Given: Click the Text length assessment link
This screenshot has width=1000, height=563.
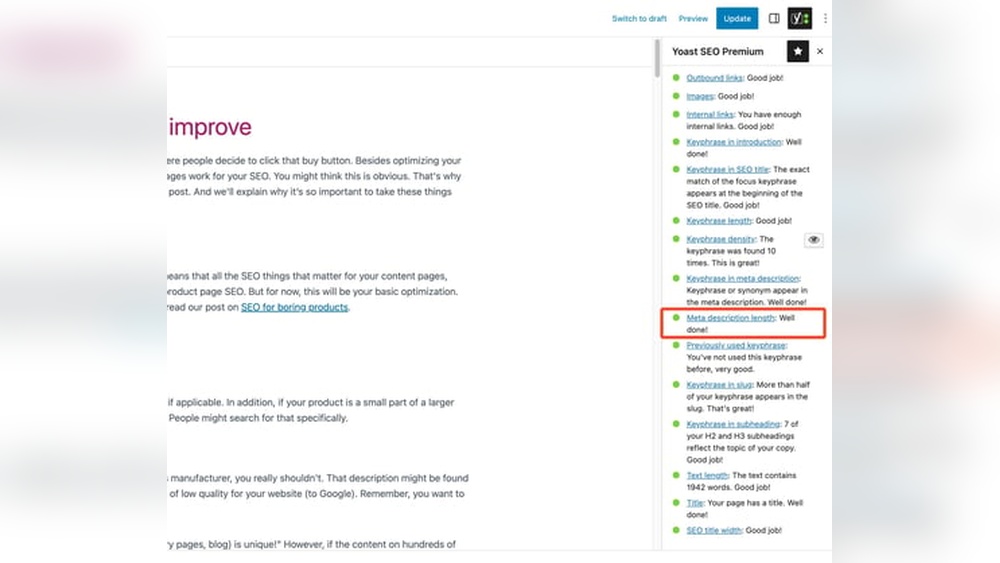Looking at the screenshot, I should click(707, 475).
